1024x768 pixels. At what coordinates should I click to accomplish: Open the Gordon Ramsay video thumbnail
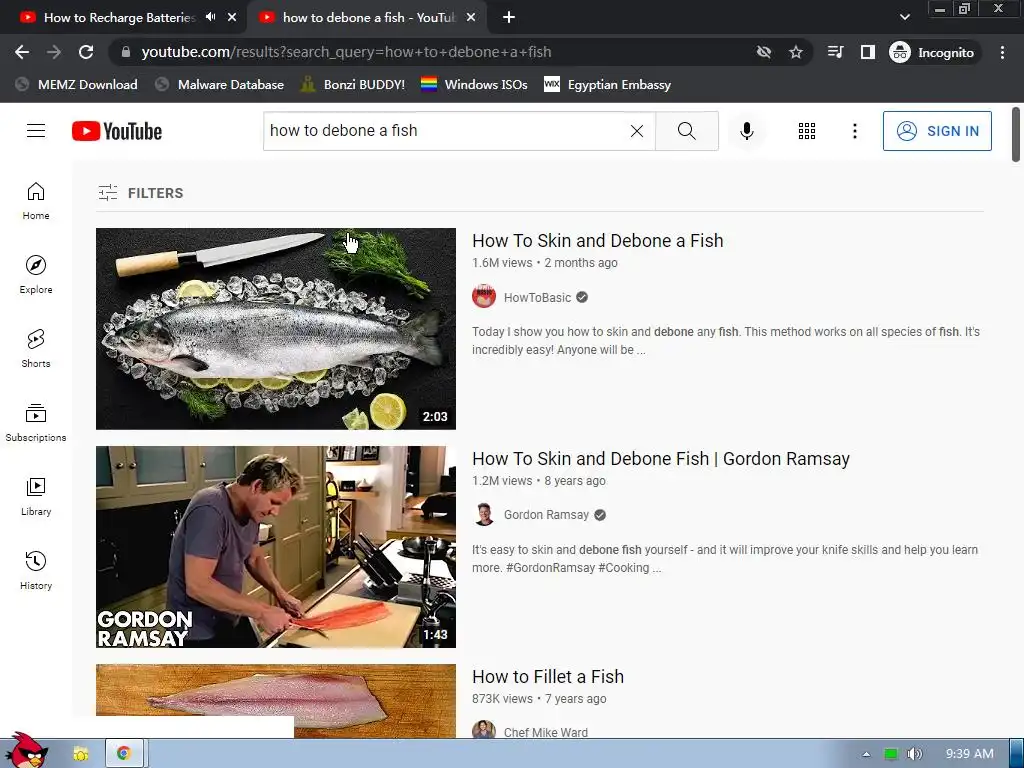pyautogui.click(x=276, y=547)
